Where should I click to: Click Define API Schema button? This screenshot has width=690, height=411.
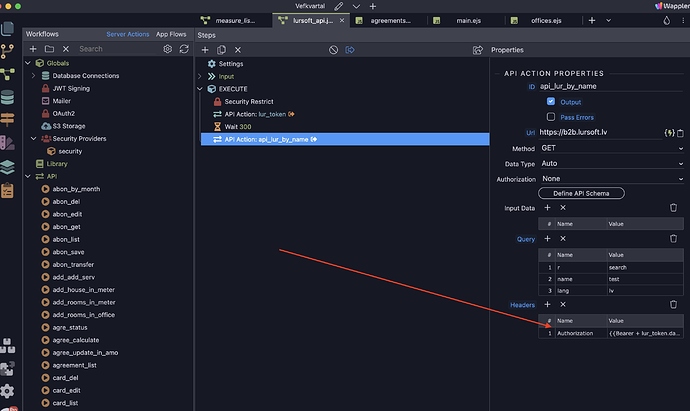[x=581, y=193]
